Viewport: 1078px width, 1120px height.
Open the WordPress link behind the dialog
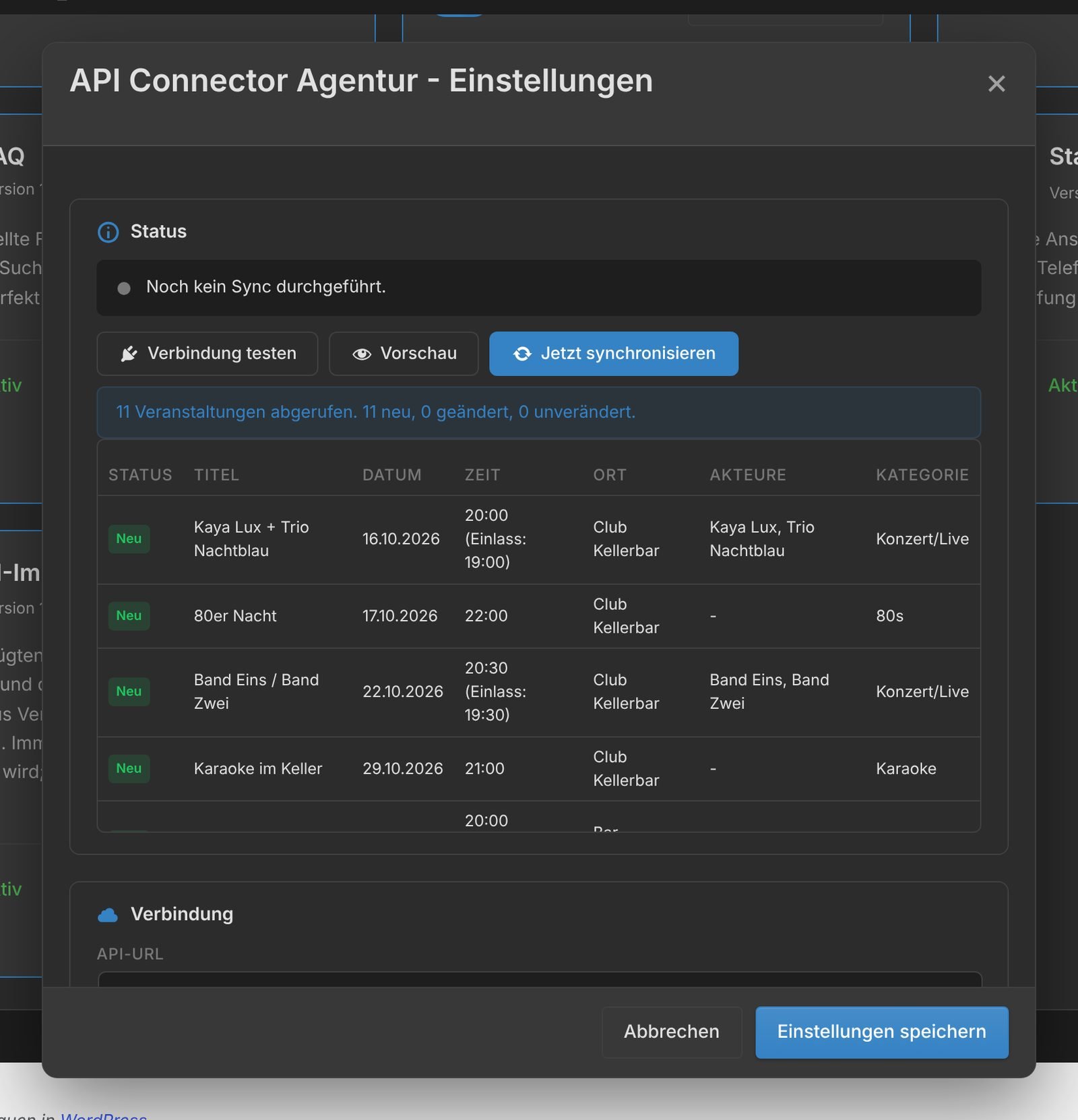pyautogui.click(x=104, y=1115)
